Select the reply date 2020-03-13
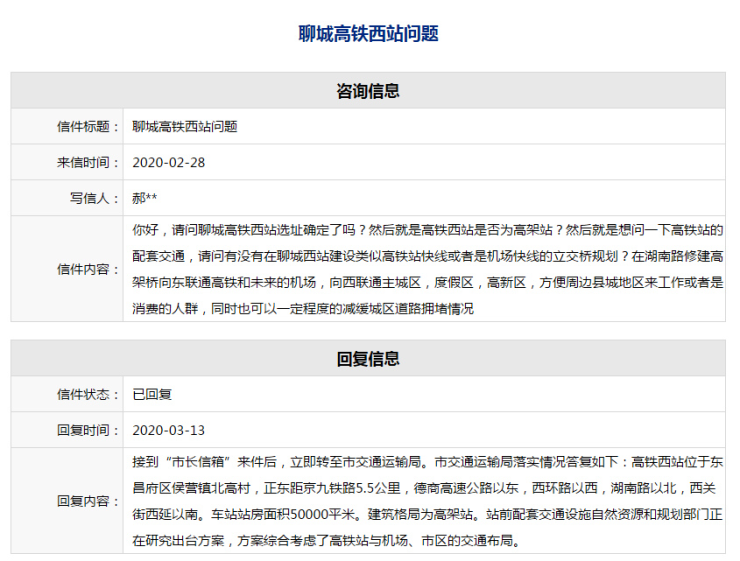740x561 pixels. click(x=168, y=430)
